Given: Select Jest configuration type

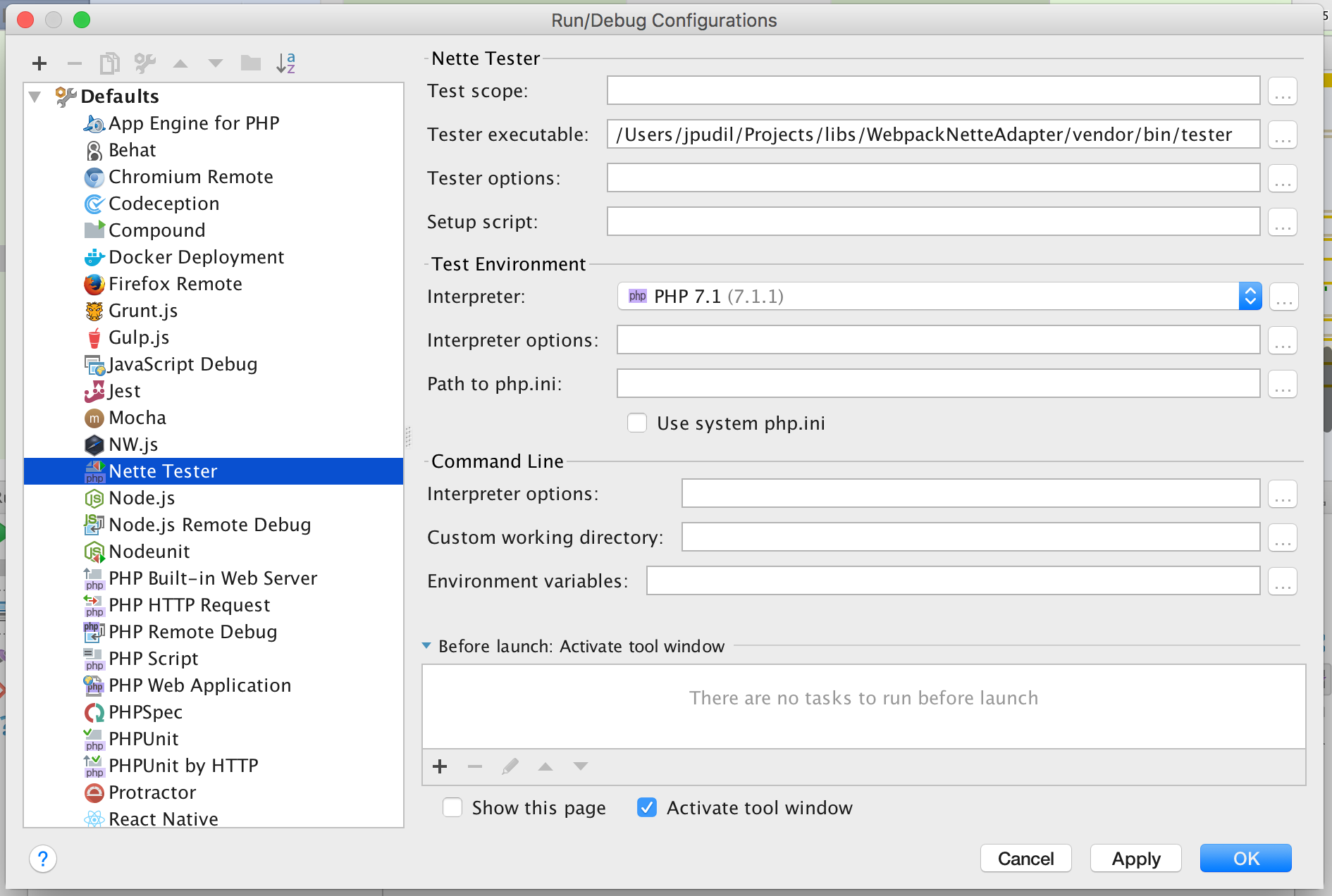Looking at the screenshot, I should pos(124,391).
